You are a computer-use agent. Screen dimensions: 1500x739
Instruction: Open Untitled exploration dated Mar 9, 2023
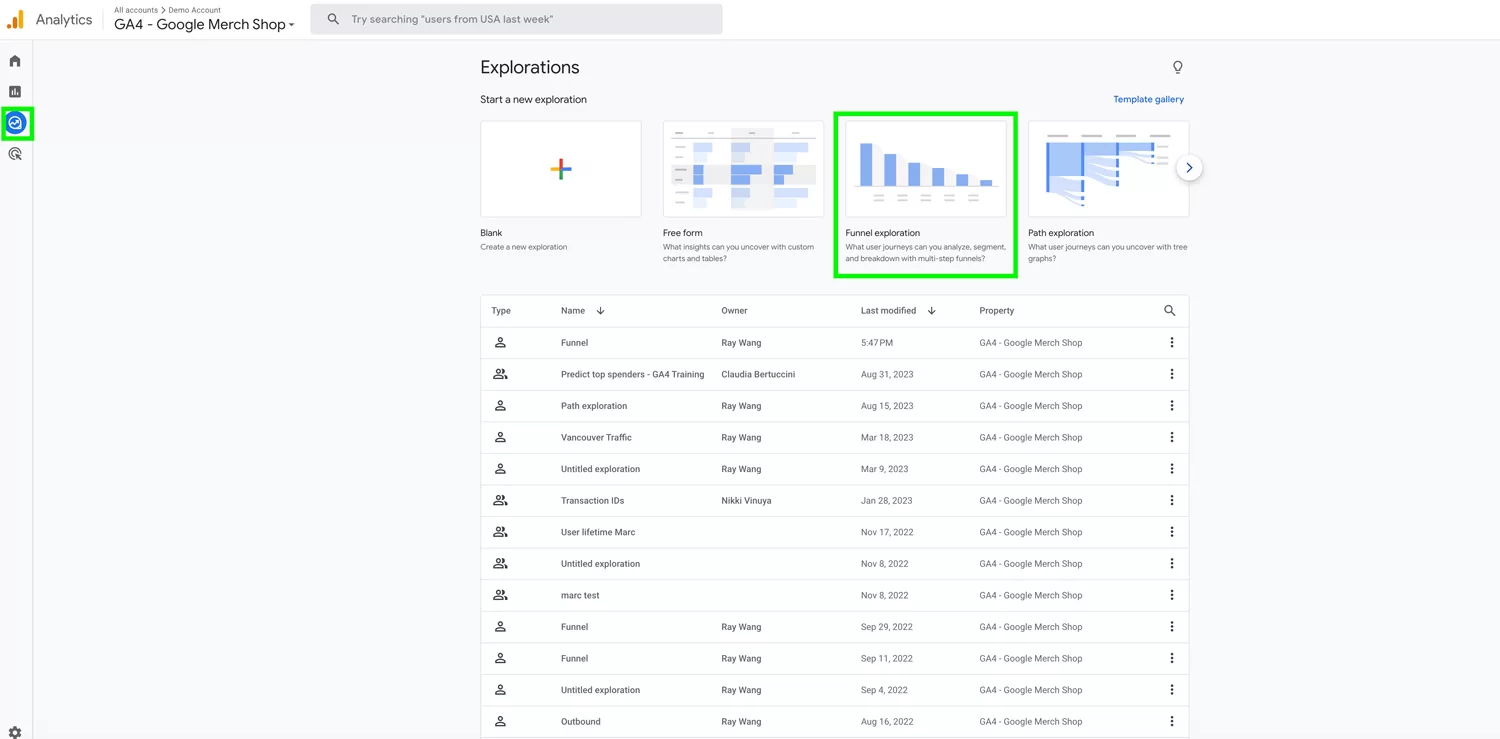[x=600, y=469]
